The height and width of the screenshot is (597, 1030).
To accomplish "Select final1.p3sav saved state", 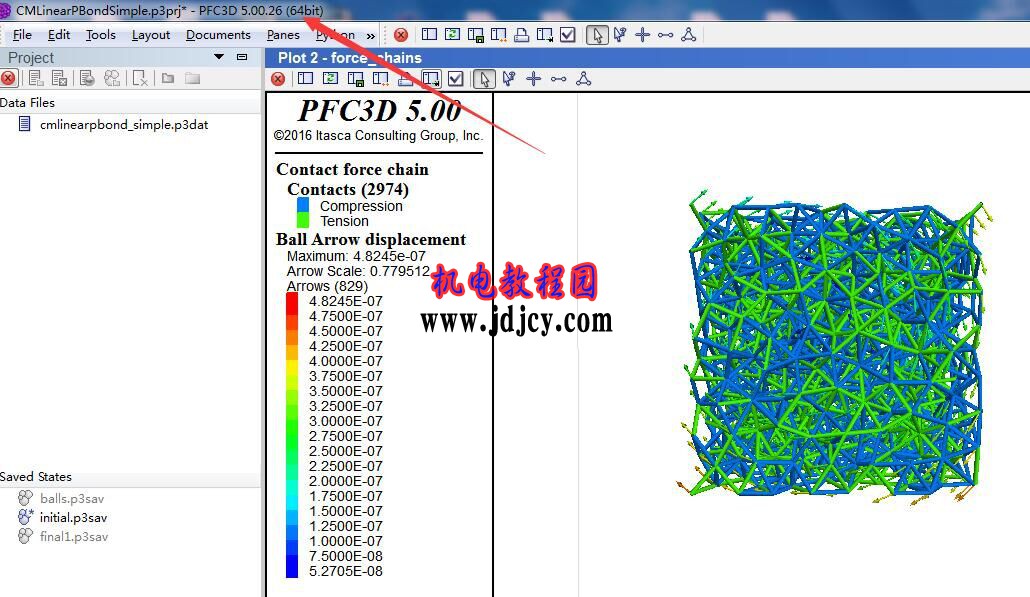I will (74, 537).
